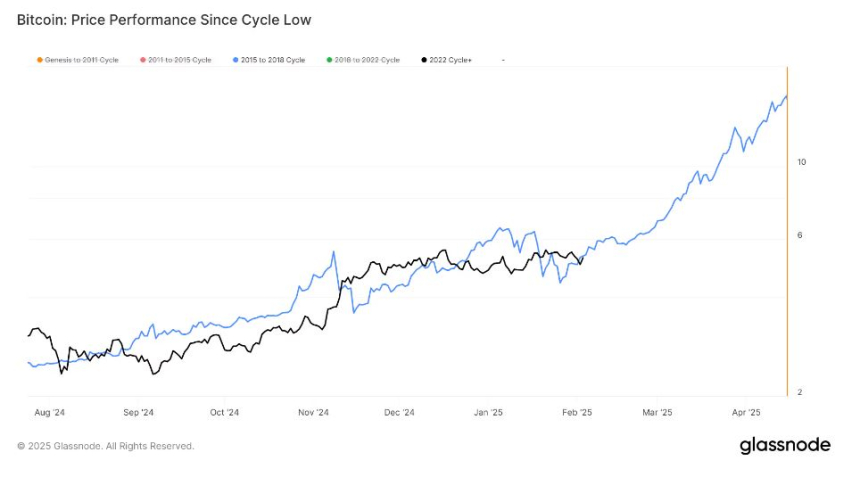This screenshot has width=860, height=477.
Task: Click the Aug '24 x-axis label
Action: click(x=49, y=412)
